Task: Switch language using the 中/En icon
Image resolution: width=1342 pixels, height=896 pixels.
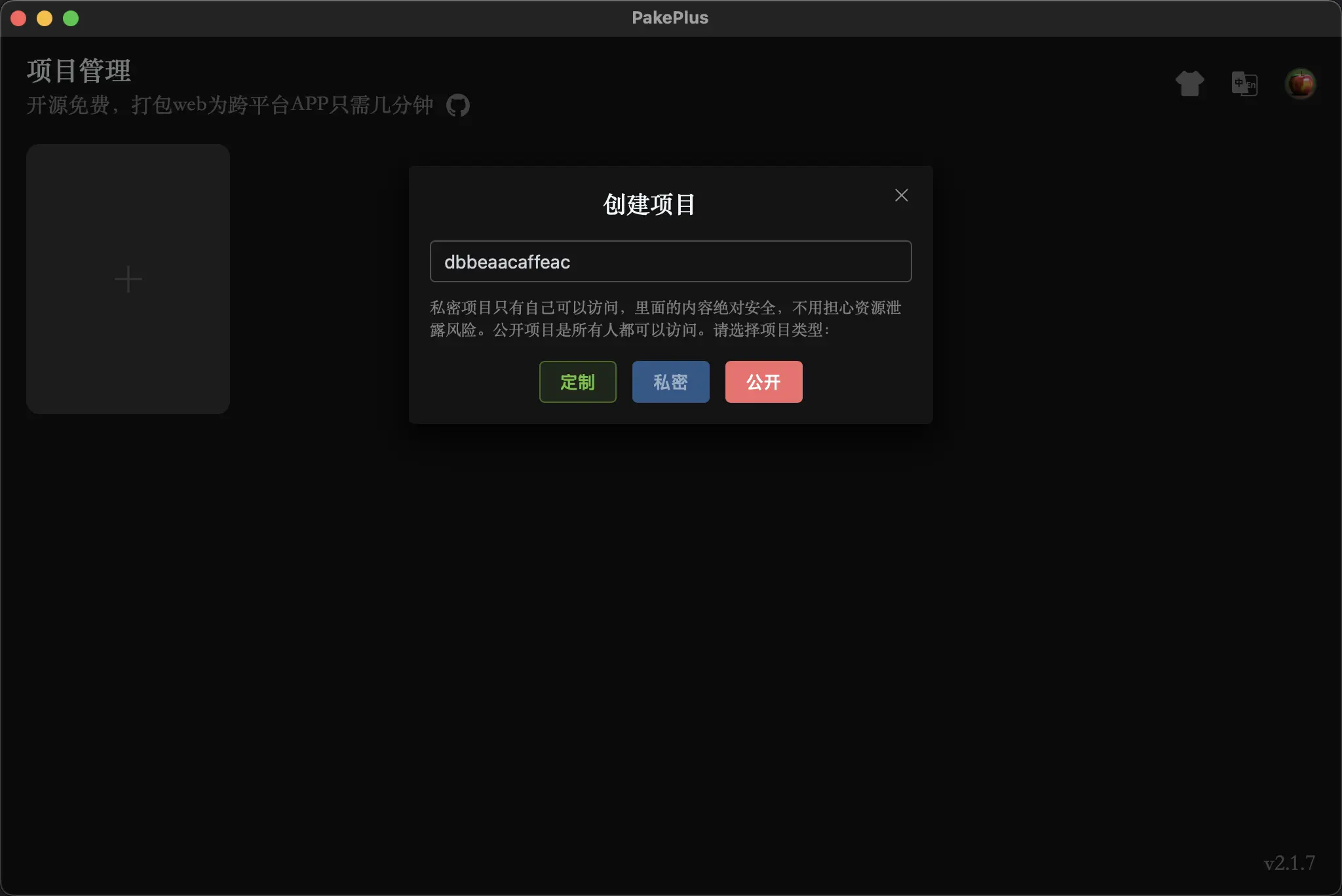Action: (1244, 83)
